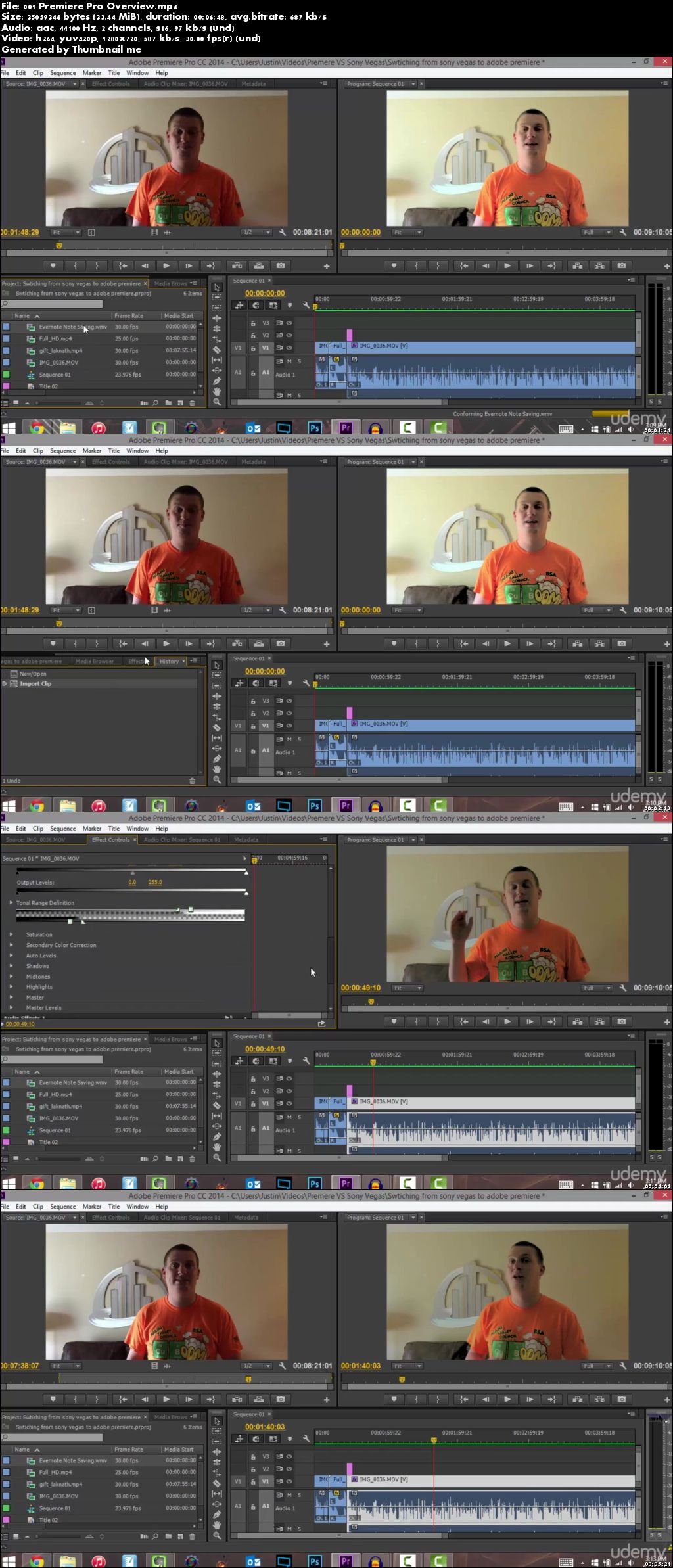Toggle A1 track lock in frame at 00:01:40:03
673x1568 pixels.
point(252,1506)
